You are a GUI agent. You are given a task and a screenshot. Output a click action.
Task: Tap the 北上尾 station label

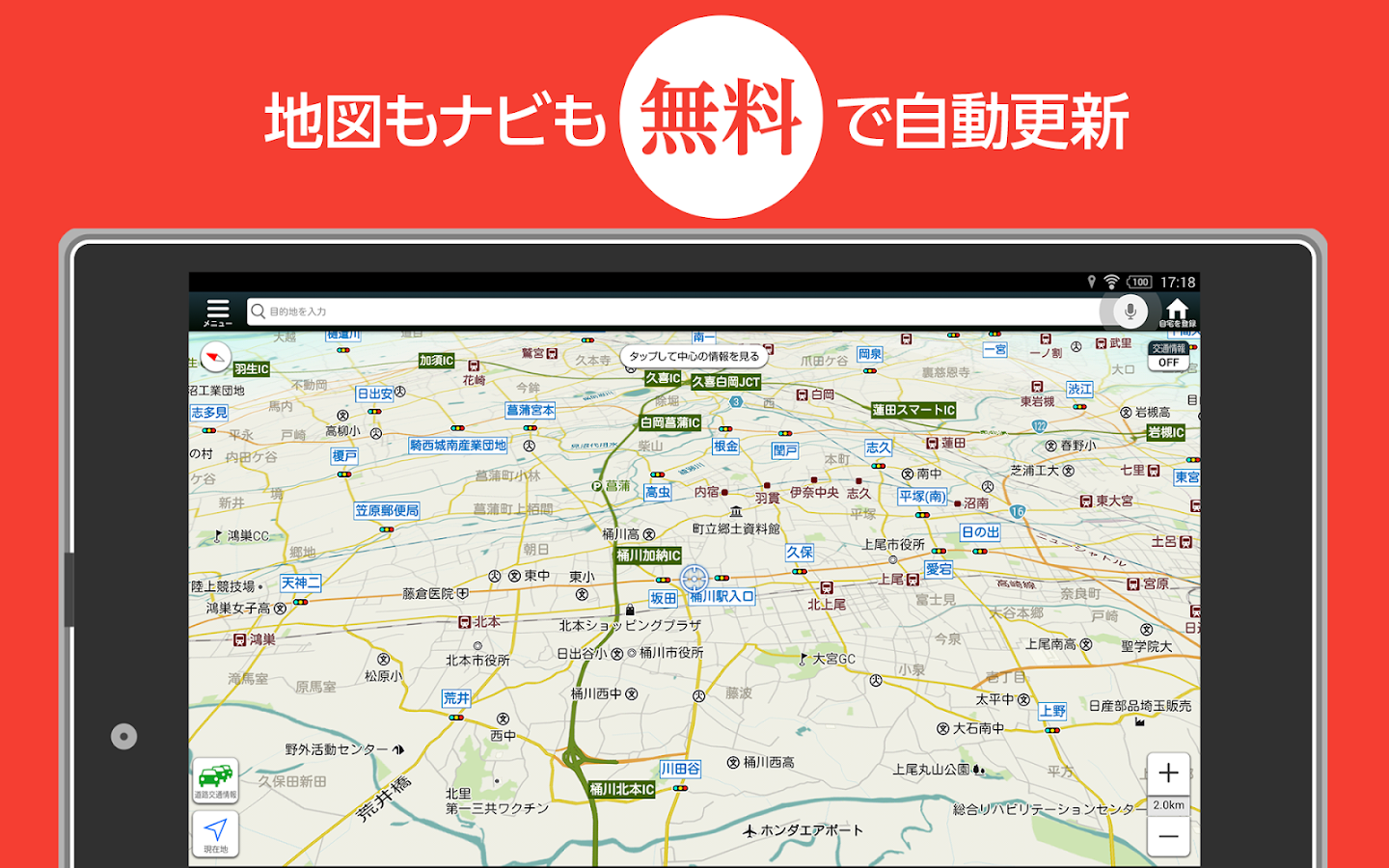coord(827,598)
